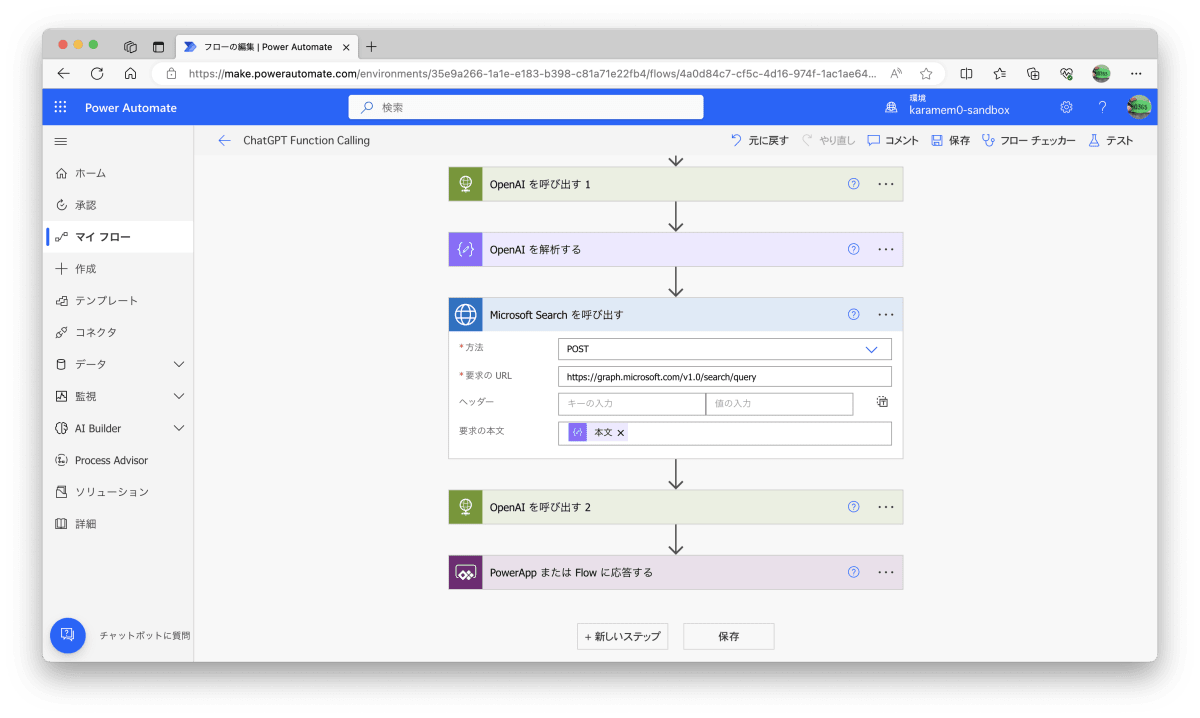Show help for Microsoft Search を呼び出す step
Screen dimensions: 1200x718
853,314
